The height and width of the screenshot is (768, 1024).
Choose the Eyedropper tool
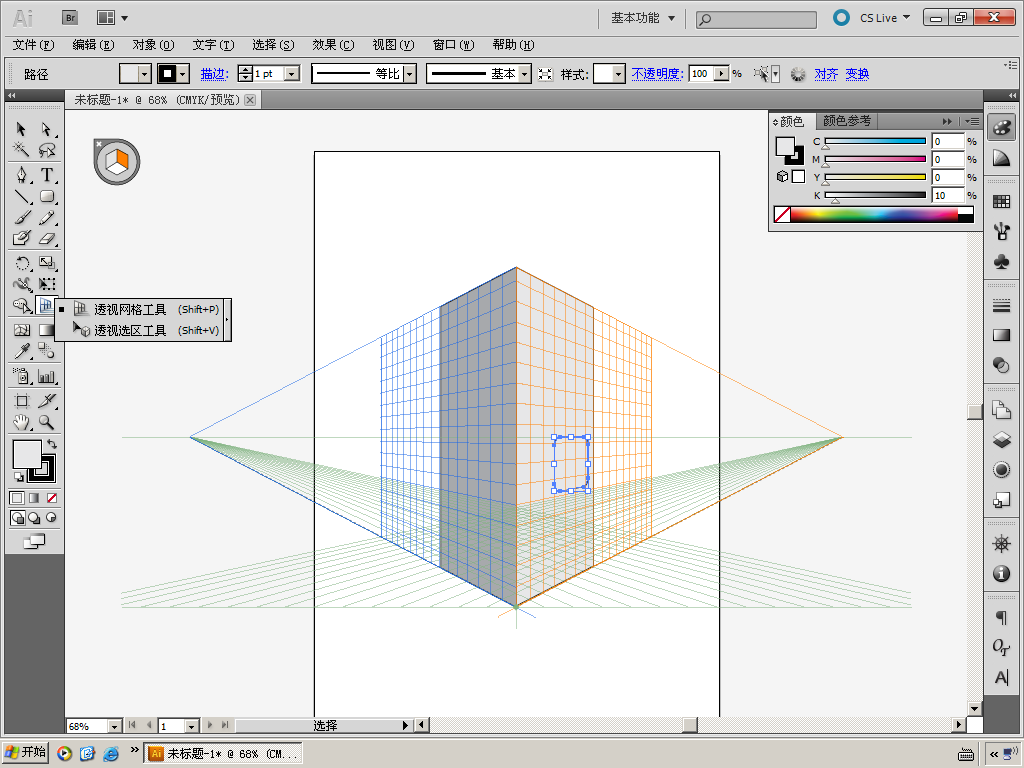pyautogui.click(x=21, y=351)
